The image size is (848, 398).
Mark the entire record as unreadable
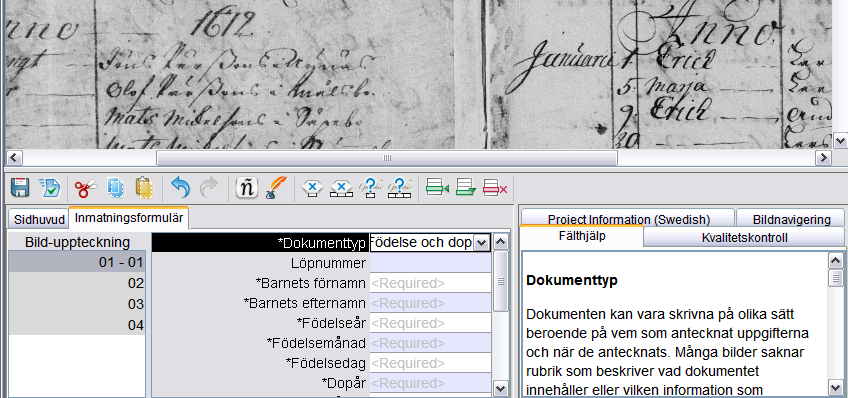(x=400, y=188)
